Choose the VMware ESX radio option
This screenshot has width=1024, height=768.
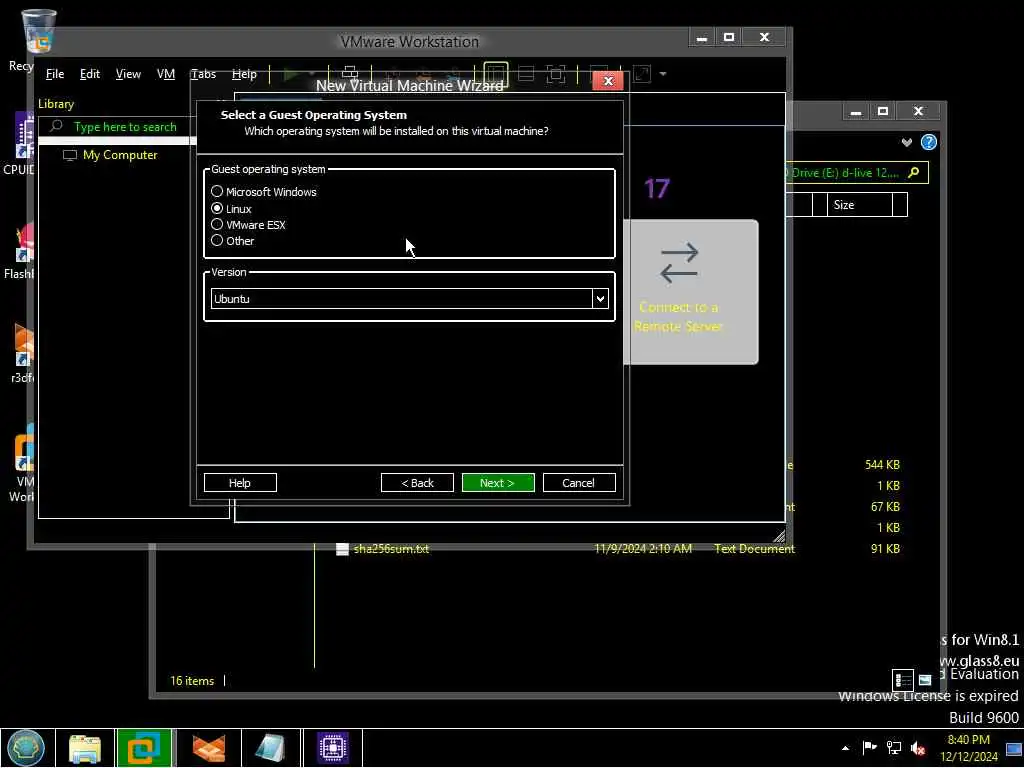click(248, 224)
